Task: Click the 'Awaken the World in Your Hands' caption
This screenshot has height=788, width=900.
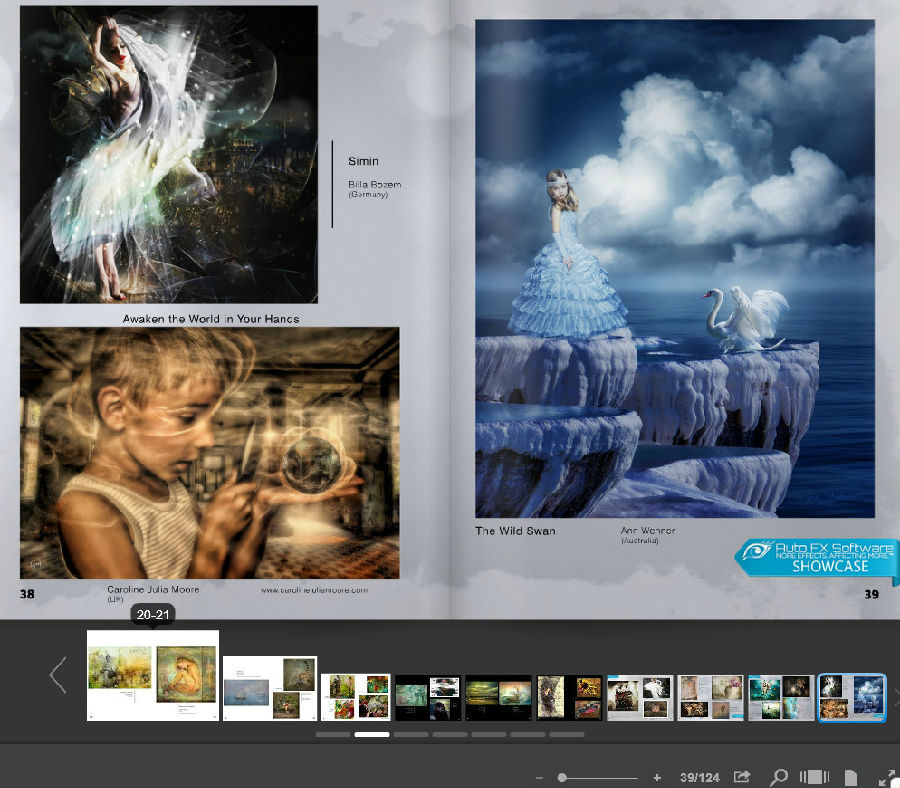Action: (211, 319)
